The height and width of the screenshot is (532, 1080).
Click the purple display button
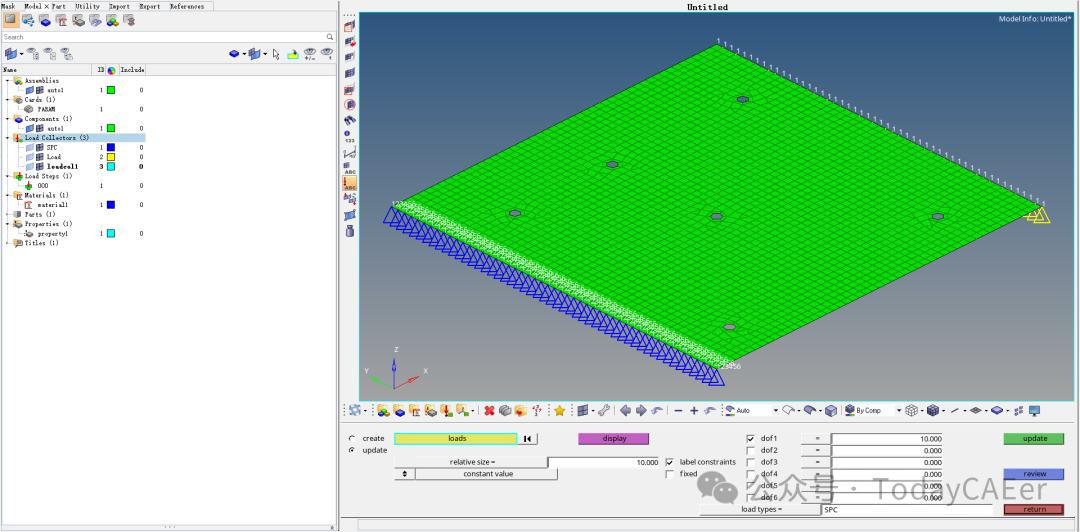pos(613,438)
